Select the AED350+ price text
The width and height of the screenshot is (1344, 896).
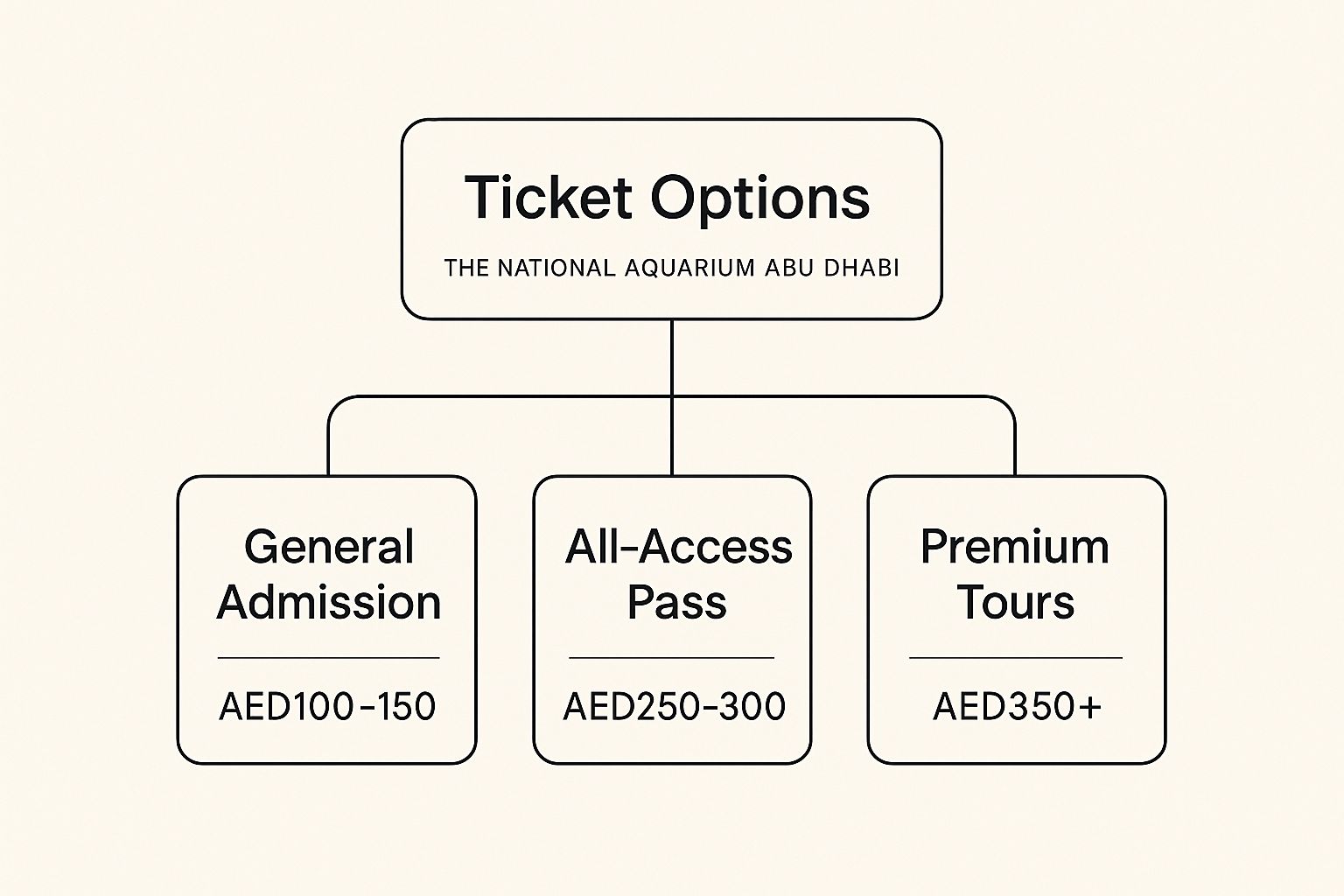pyautogui.click(x=1017, y=707)
